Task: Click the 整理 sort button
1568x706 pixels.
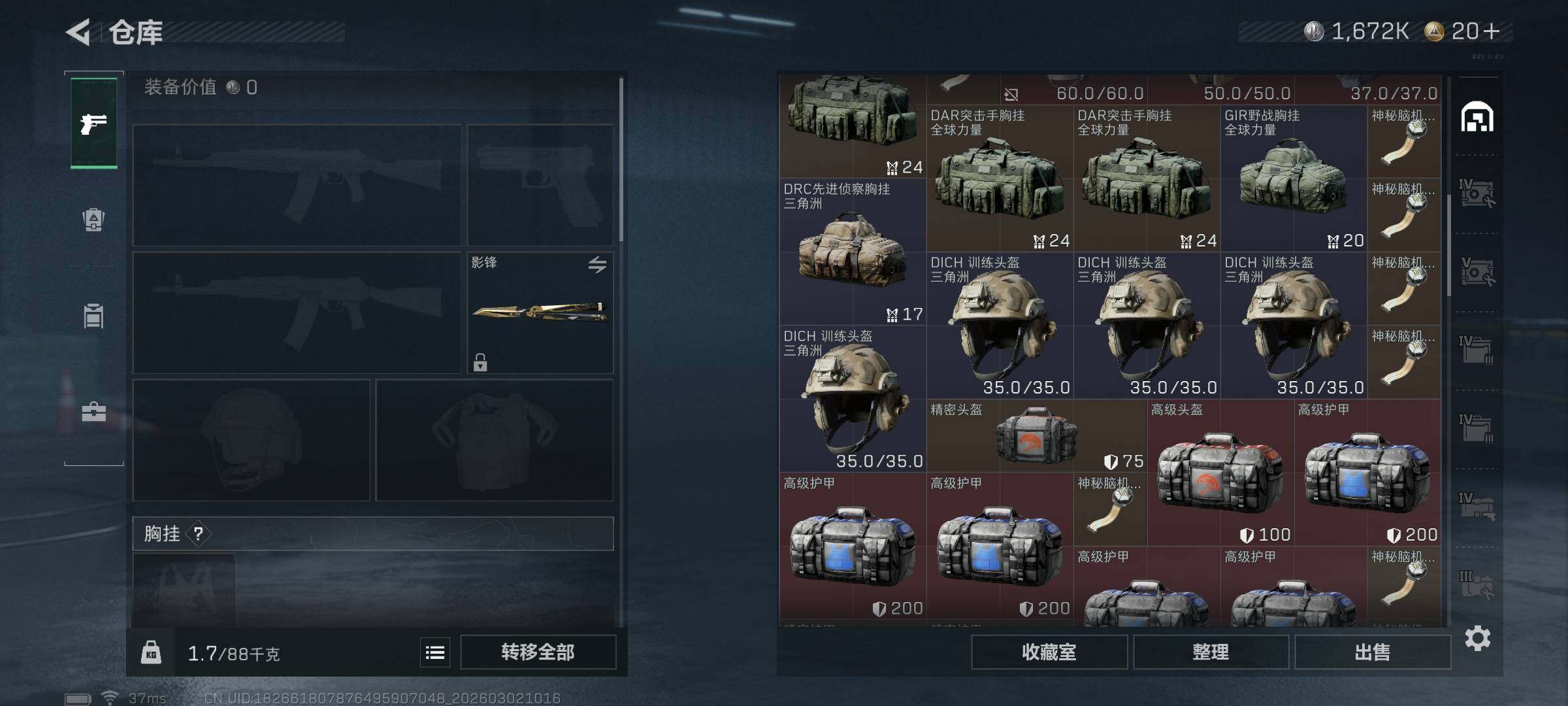Action: (1211, 652)
